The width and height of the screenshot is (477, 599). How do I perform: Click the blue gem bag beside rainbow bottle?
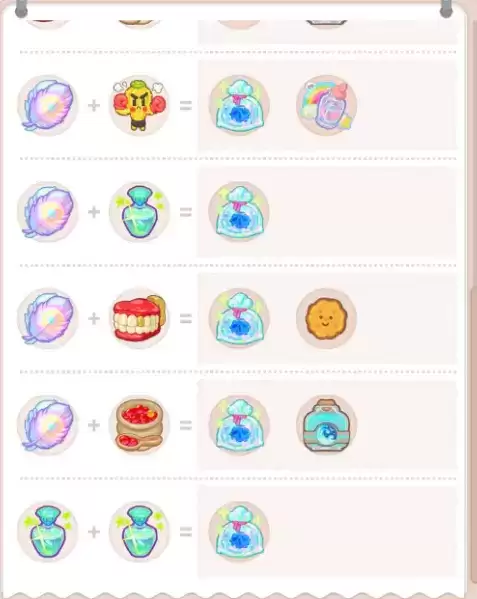(x=239, y=105)
